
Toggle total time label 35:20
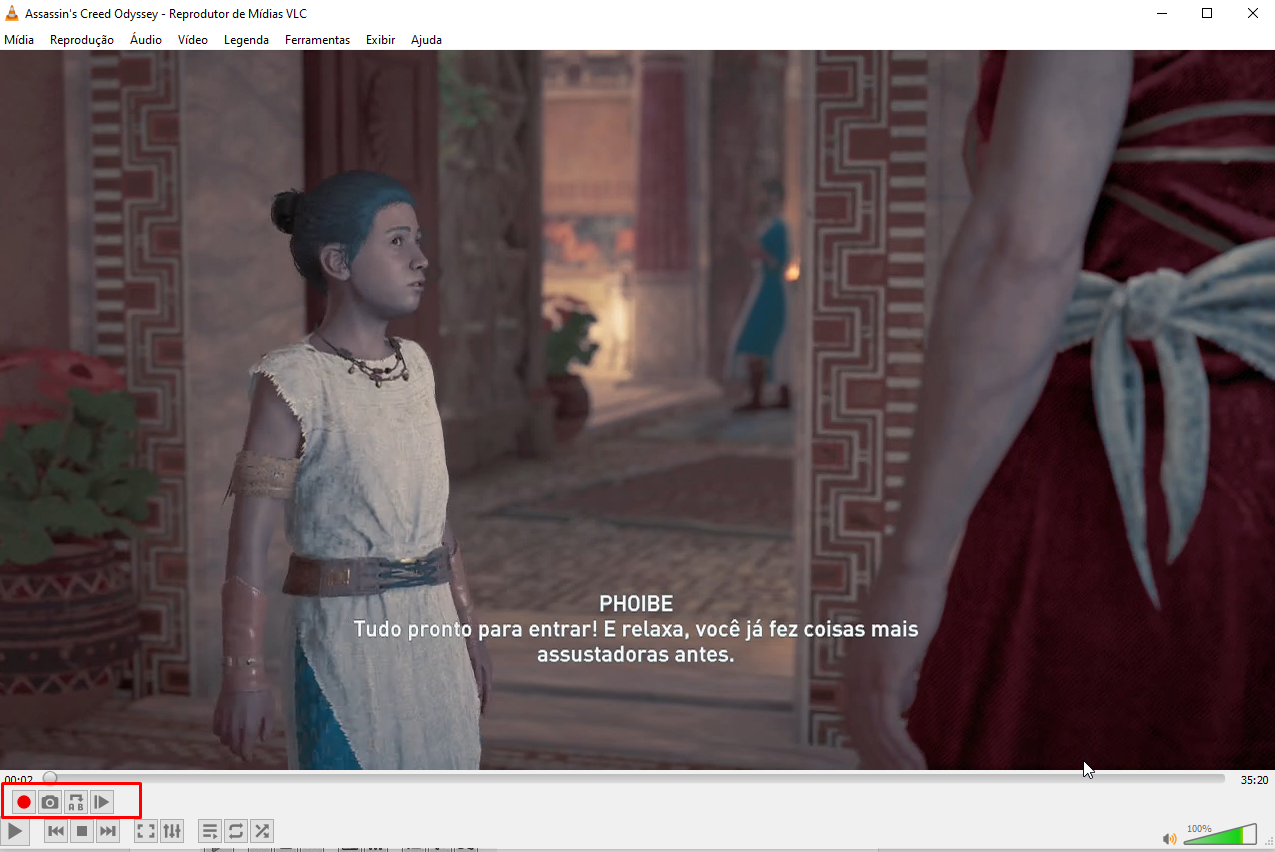(x=1254, y=779)
